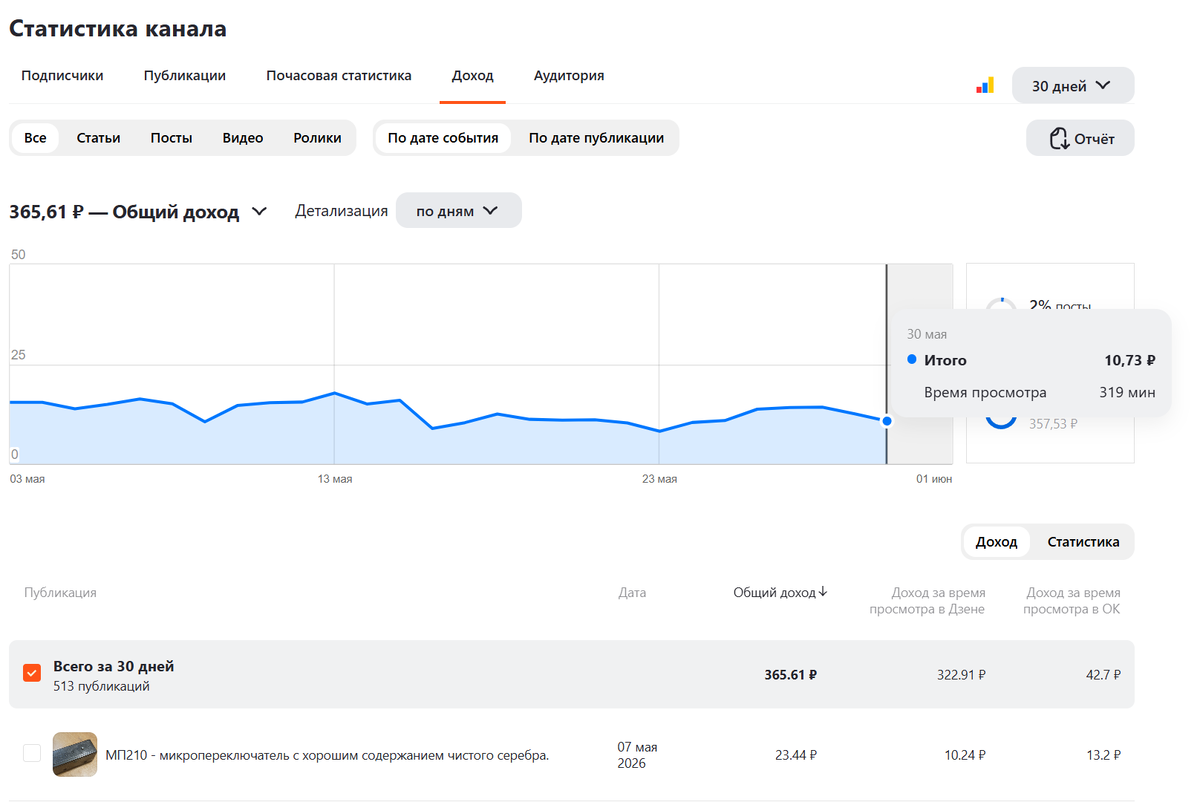The image size is (1200, 805).
Task: Expand the Общий доход metric chevron
Action: 259,212
